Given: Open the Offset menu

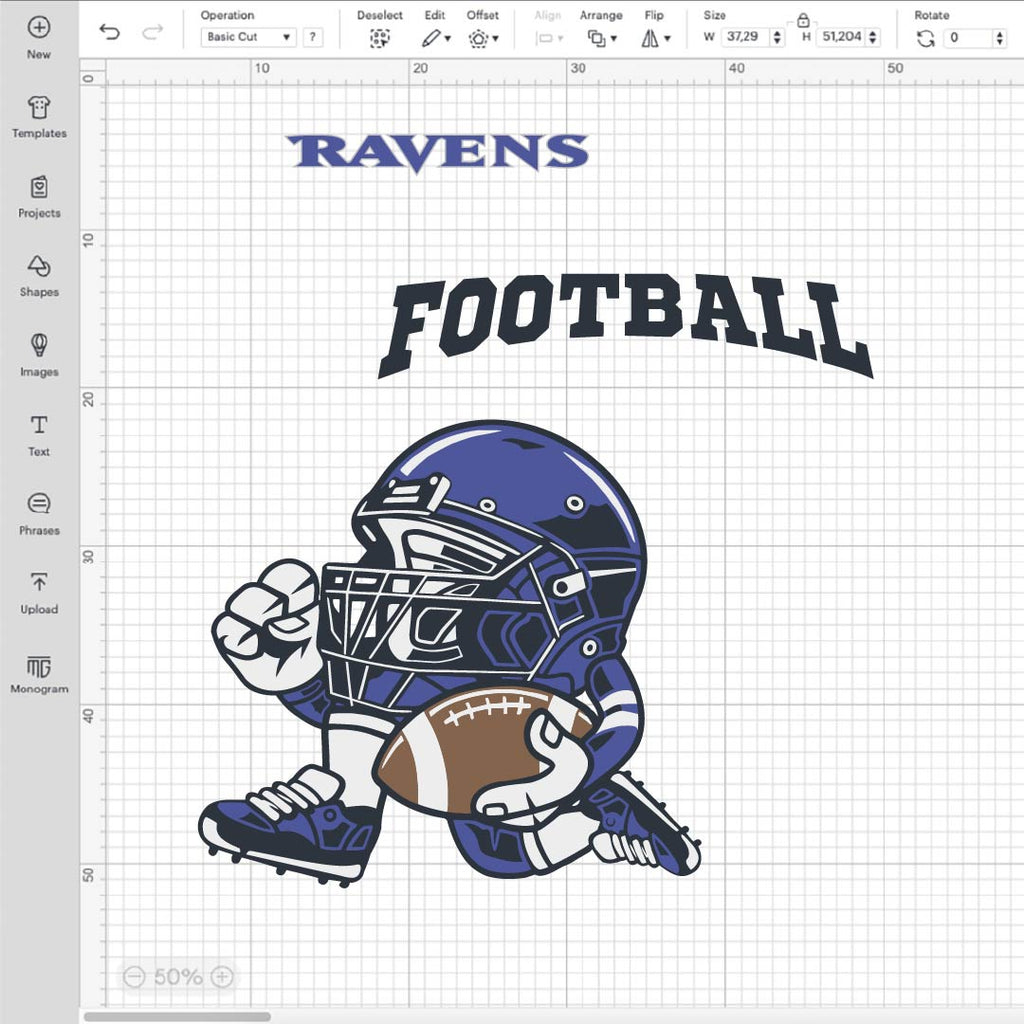Looking at the screenshot, I should coord(483,38).
